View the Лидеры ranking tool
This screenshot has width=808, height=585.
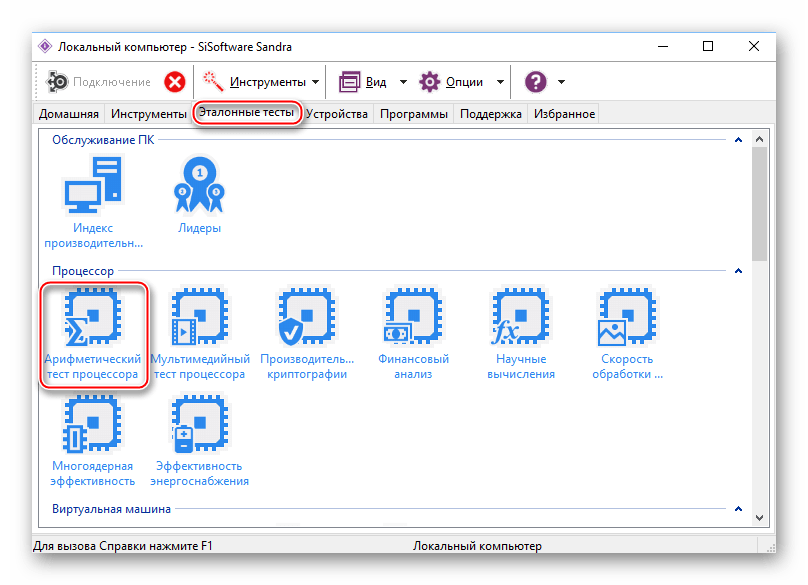click(x=200, y=185)
